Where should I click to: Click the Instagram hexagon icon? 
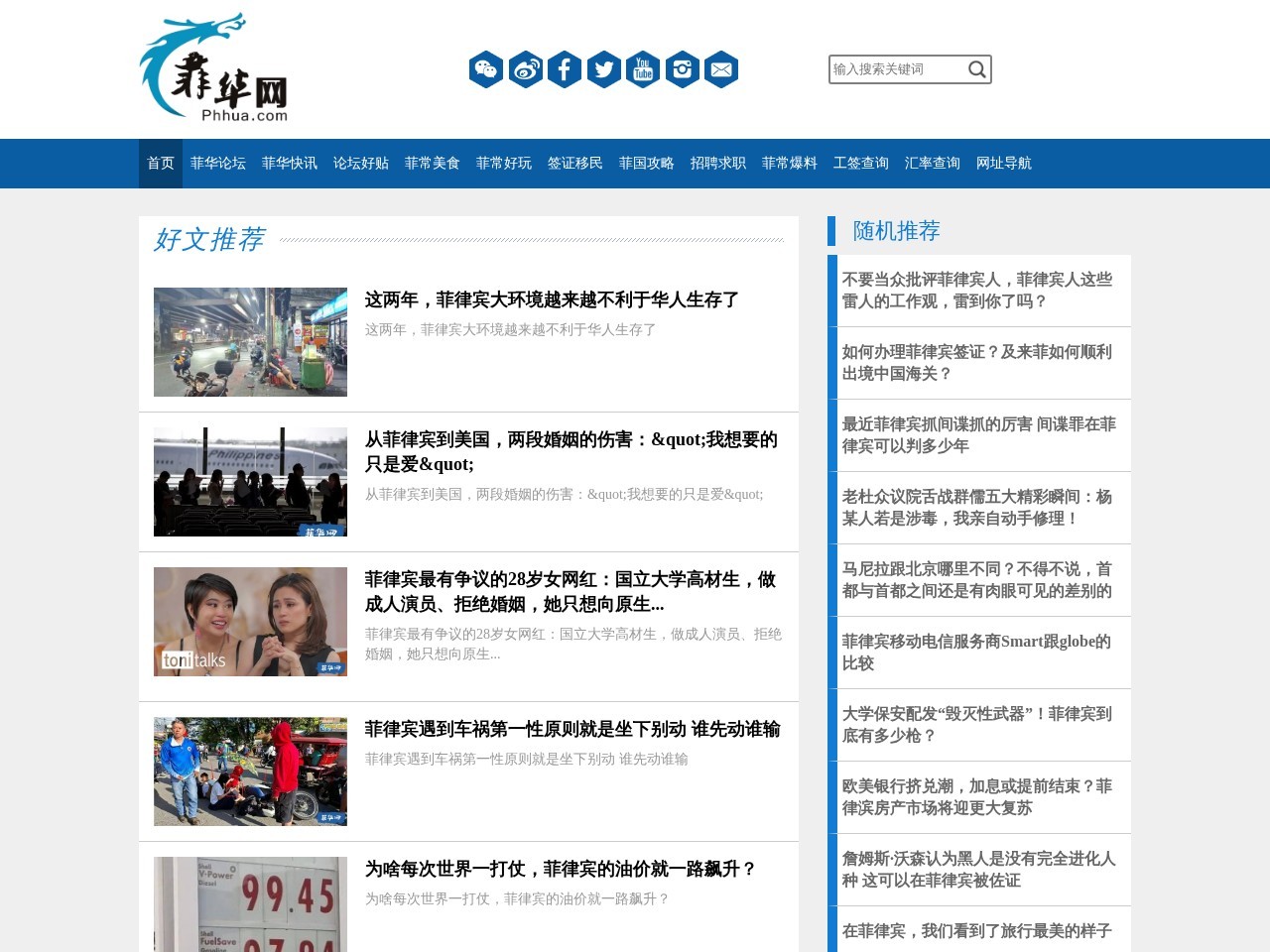click(x=683, y=69)
